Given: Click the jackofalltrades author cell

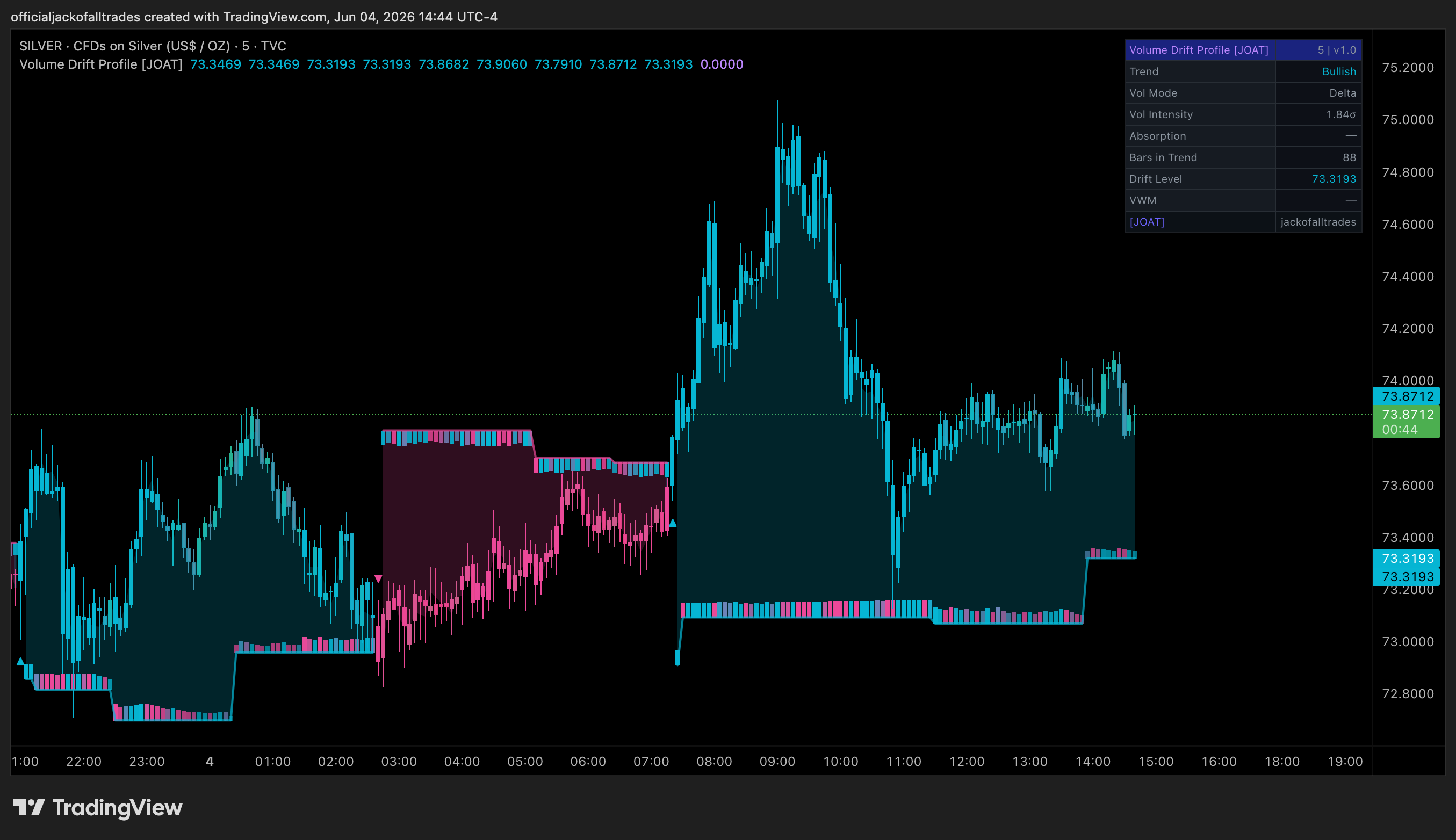Looking at the screenshot, I should [1318, 222].
